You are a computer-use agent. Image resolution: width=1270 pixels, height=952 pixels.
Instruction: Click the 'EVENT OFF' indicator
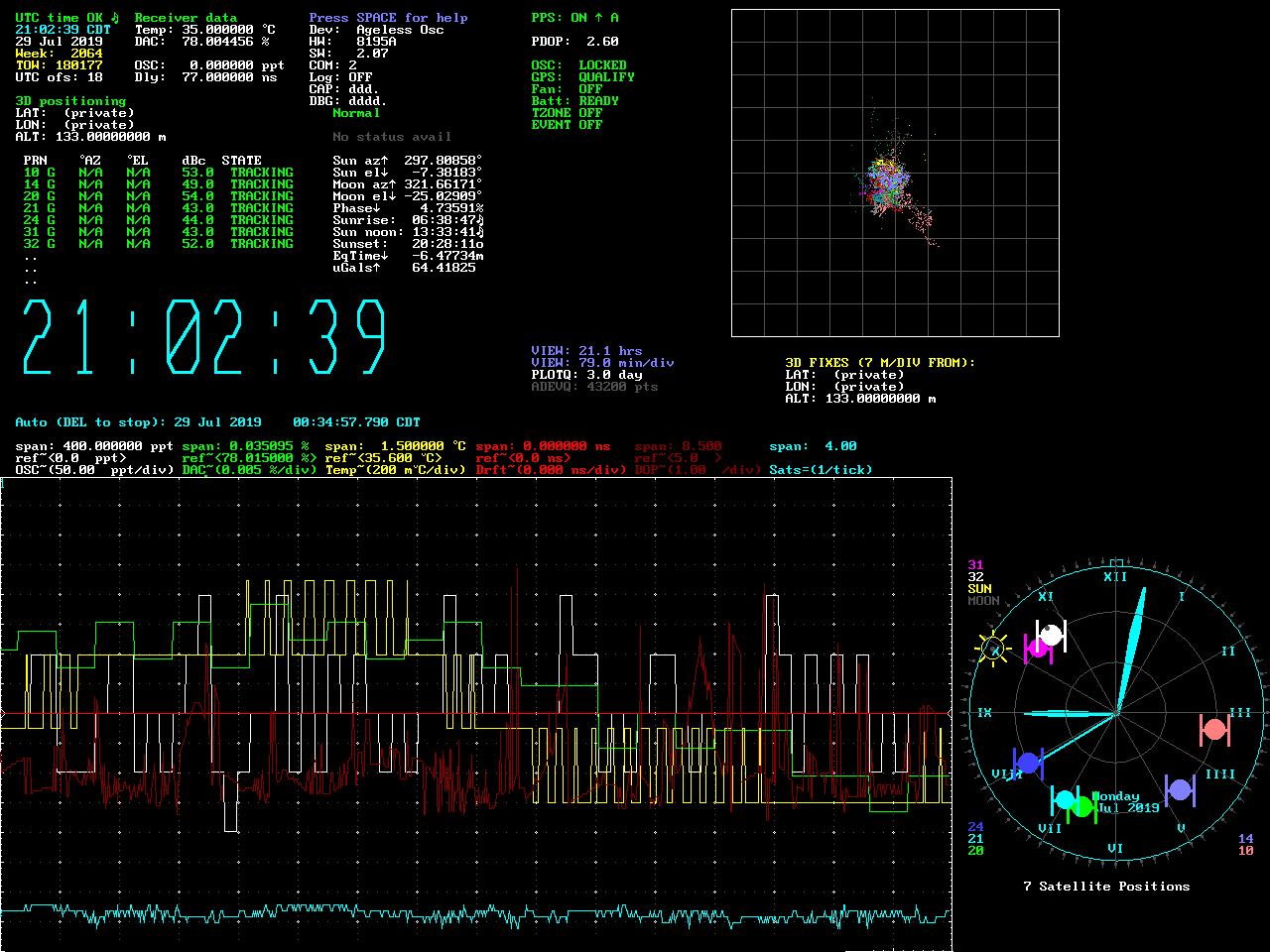click(x=567, y=125)
